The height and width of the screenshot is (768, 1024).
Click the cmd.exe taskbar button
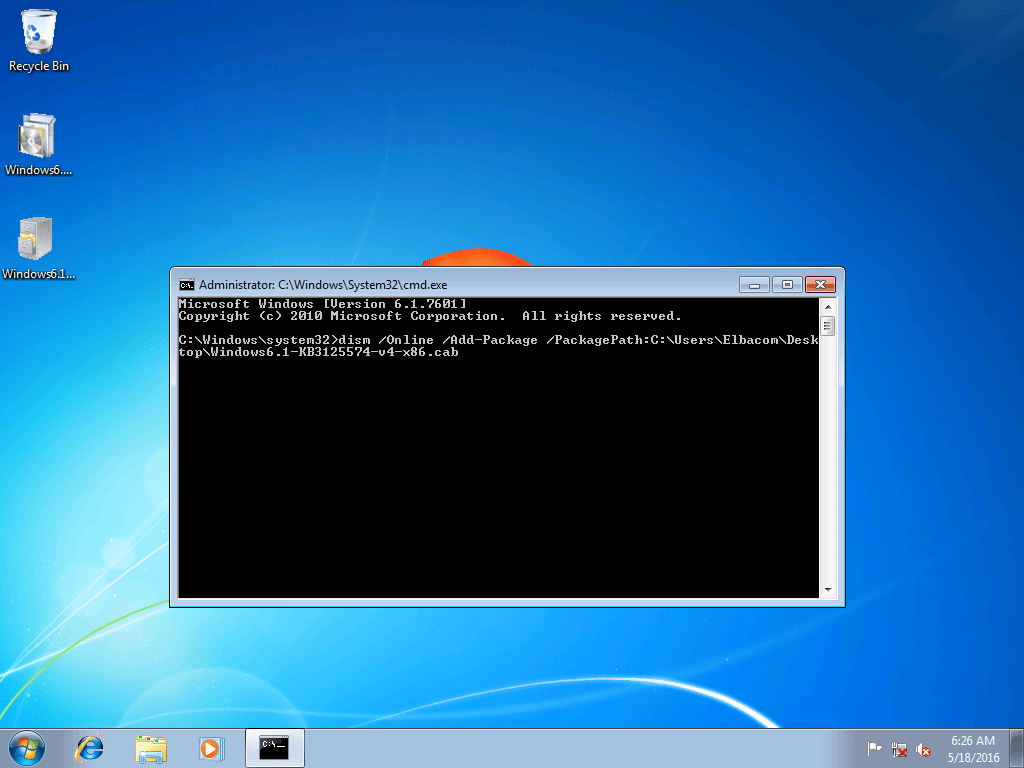pyautogui.click(x=274, y=748)
